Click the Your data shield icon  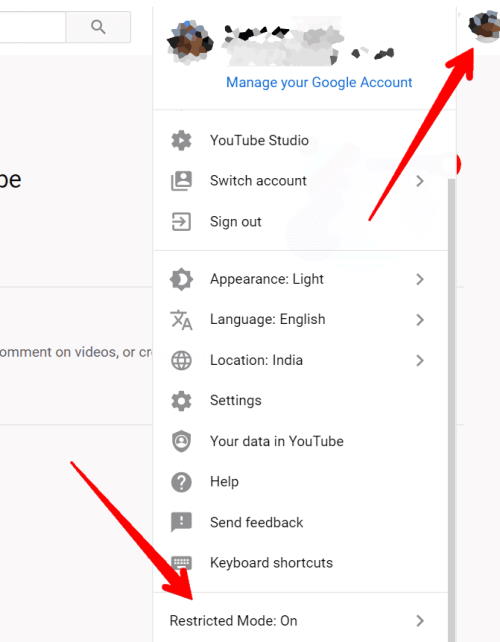(x=181, y=441)
